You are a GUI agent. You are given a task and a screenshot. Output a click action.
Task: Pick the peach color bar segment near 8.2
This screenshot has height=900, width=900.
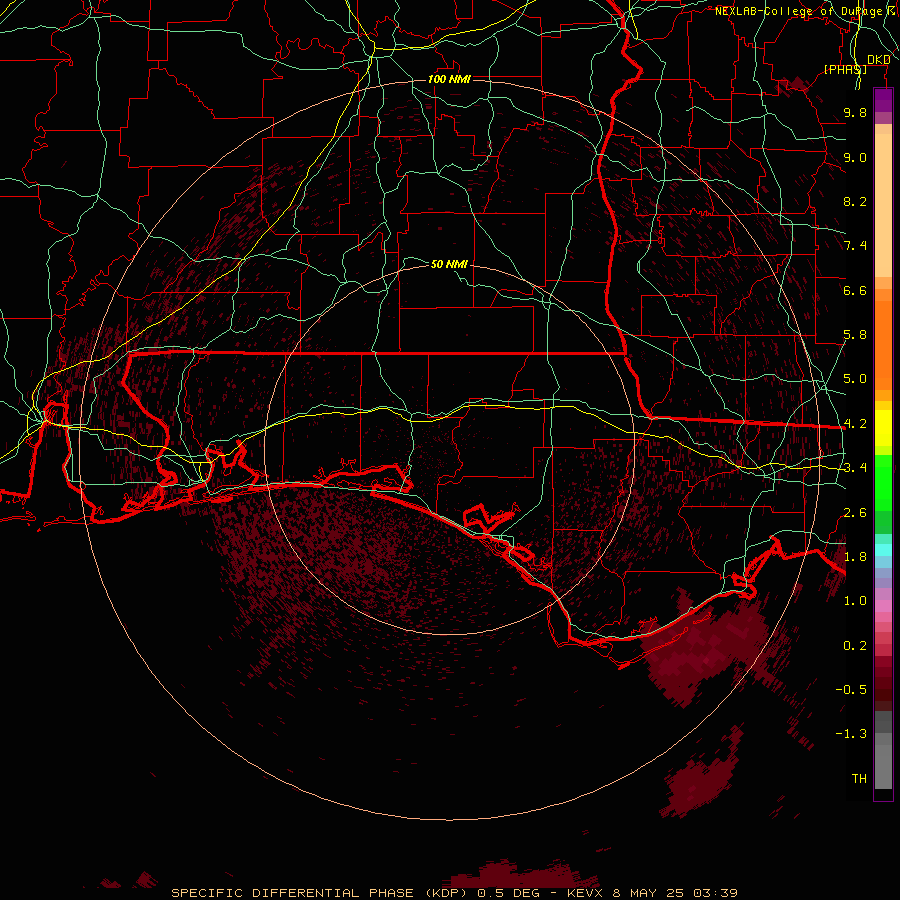[883, 205]
